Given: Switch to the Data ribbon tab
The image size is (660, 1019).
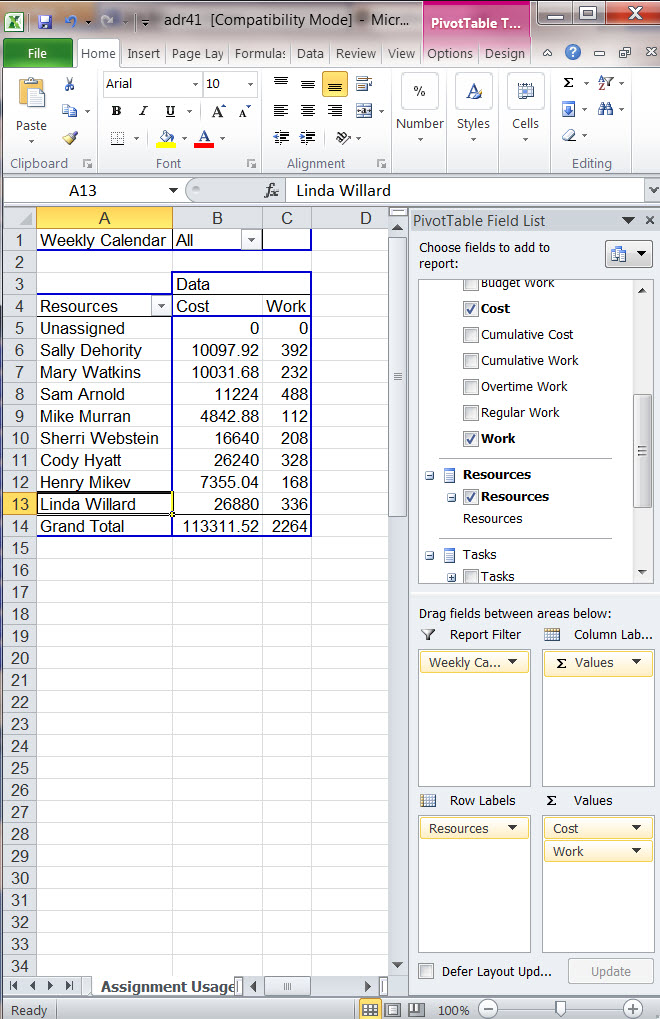Looking at the screenshot, I should point(310,54).
